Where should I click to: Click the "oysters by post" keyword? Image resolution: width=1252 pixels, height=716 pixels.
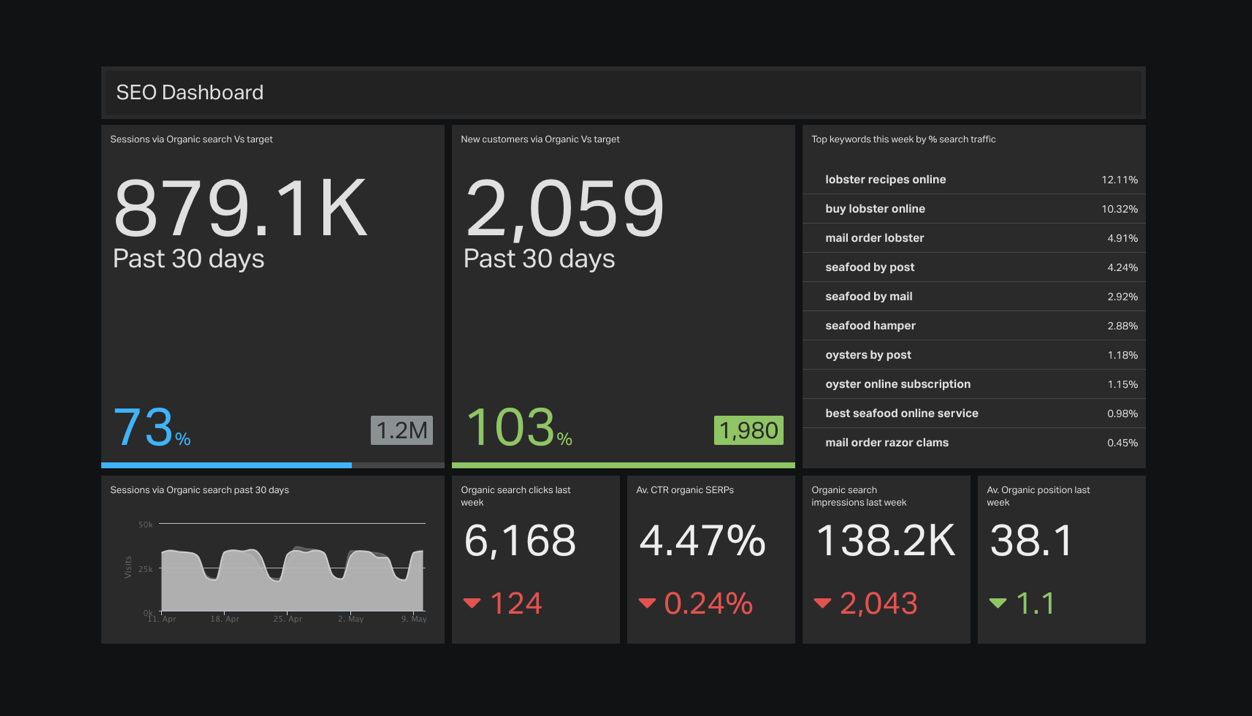pyautogui.click(x=868, y=355)
